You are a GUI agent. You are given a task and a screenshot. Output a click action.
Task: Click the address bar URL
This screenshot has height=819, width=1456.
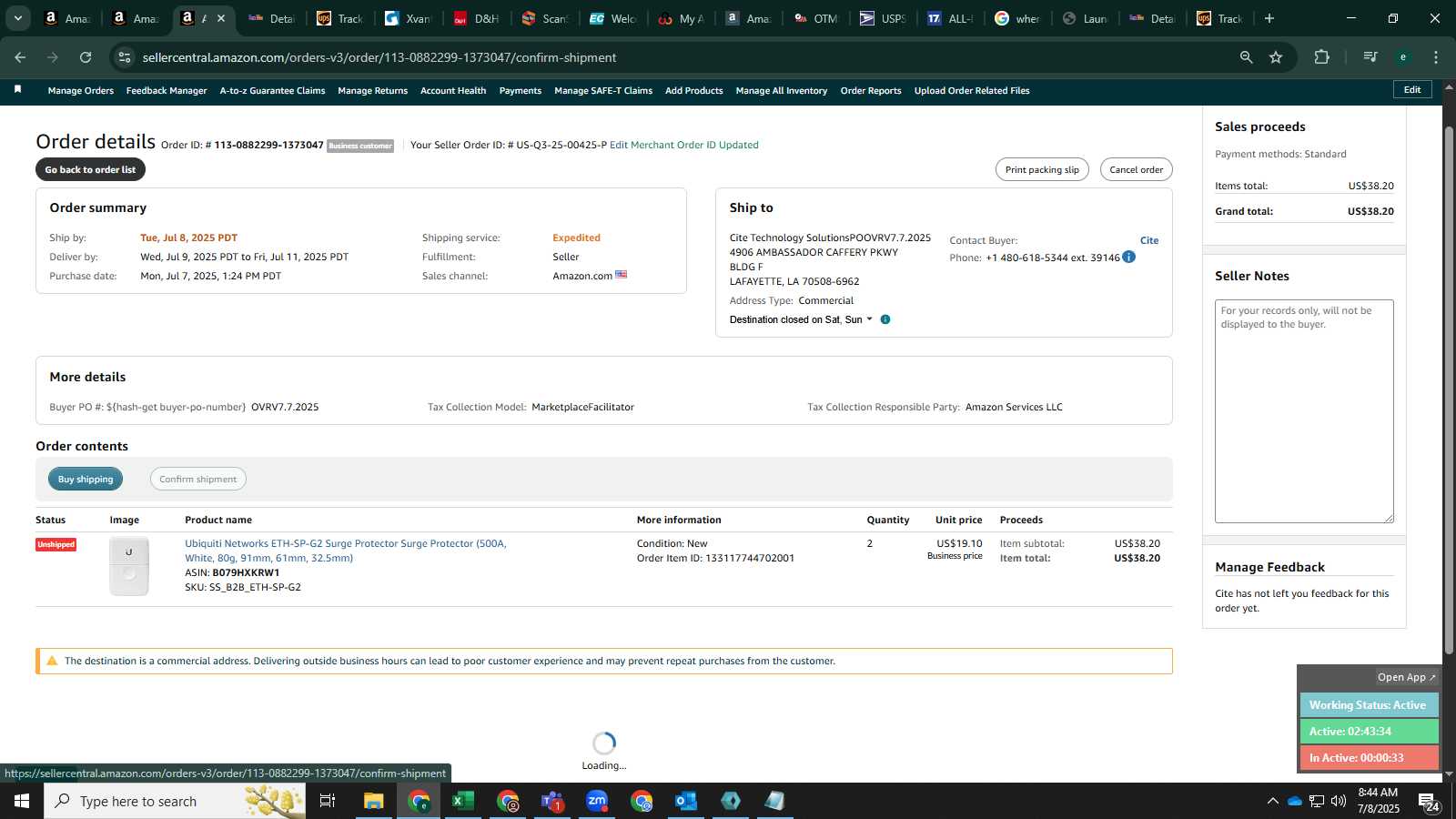(x=379, y=57)
